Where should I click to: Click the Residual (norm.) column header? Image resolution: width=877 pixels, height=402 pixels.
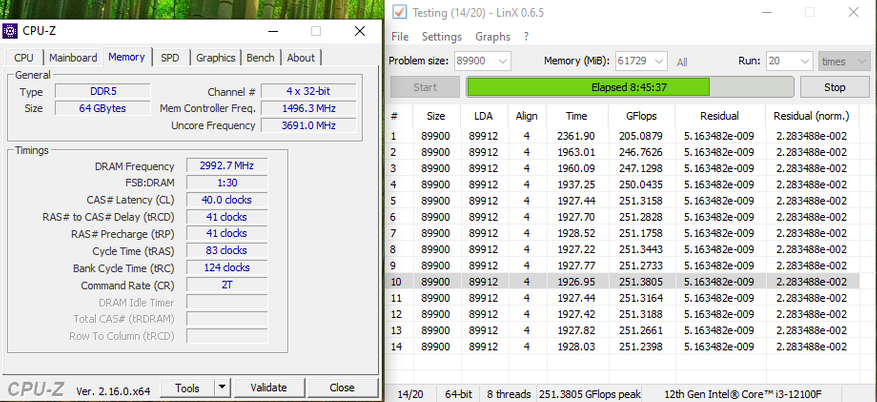812,116
